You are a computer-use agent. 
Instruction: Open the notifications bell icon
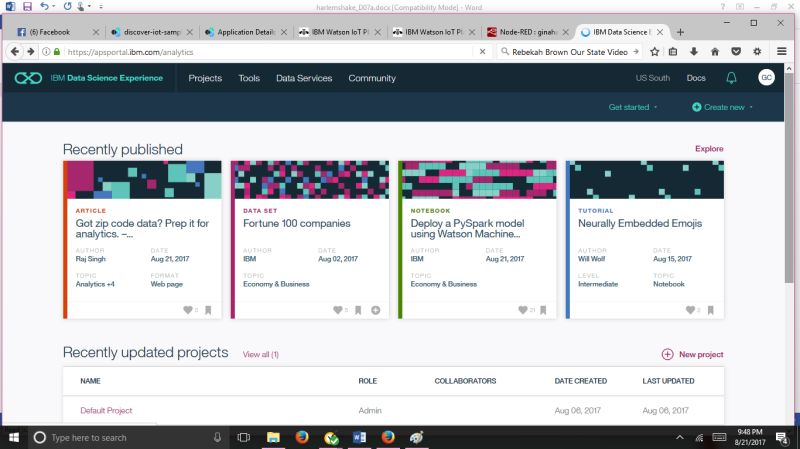click(x=731, y=78)
